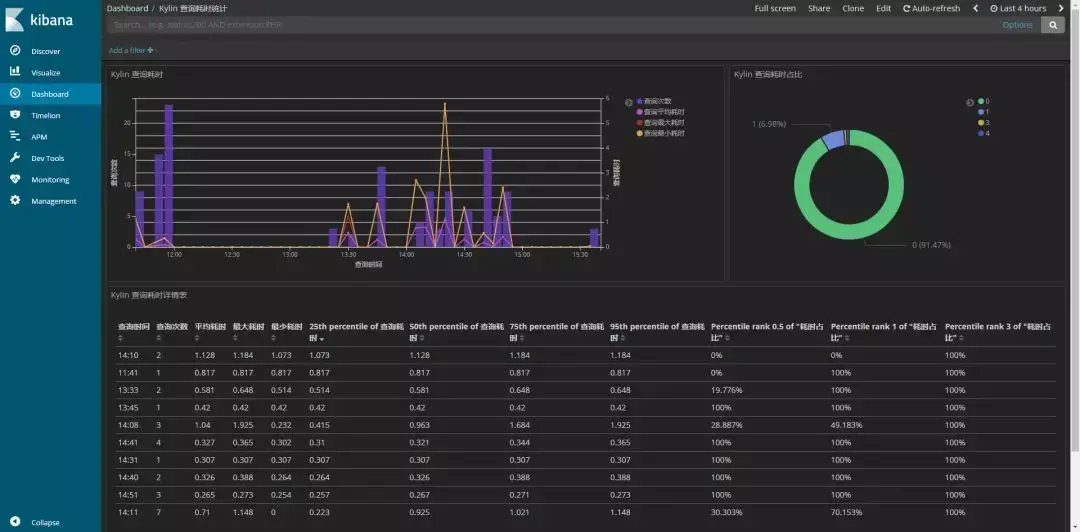
Task: Click the 28.887% cell
Action: click(726, 425)
